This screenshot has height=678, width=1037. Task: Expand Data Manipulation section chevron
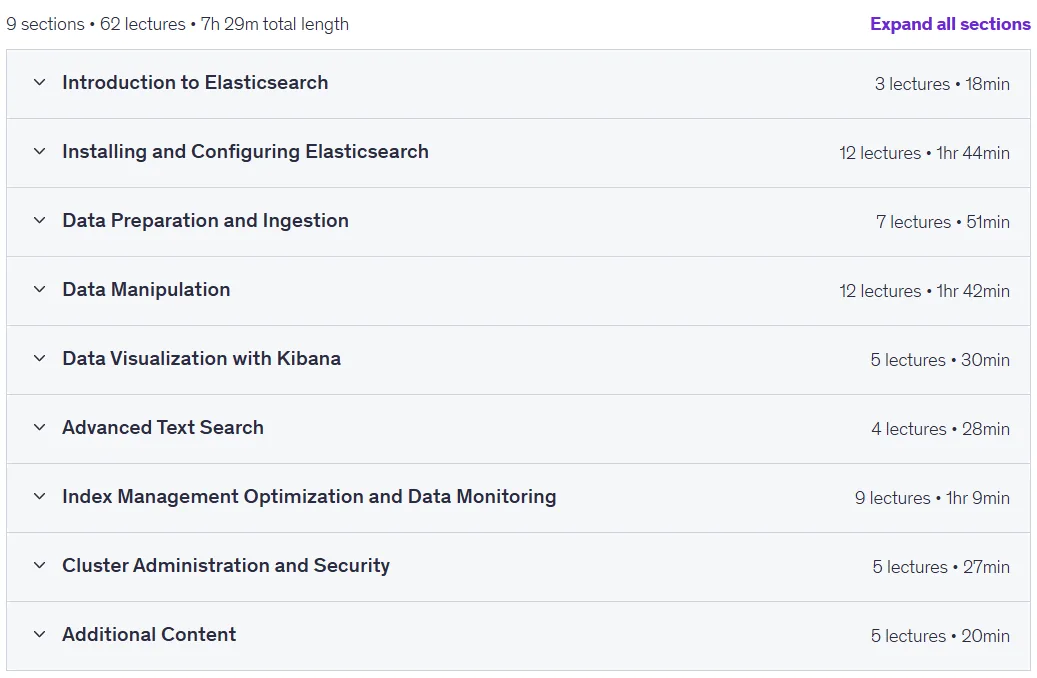point(40,289)
